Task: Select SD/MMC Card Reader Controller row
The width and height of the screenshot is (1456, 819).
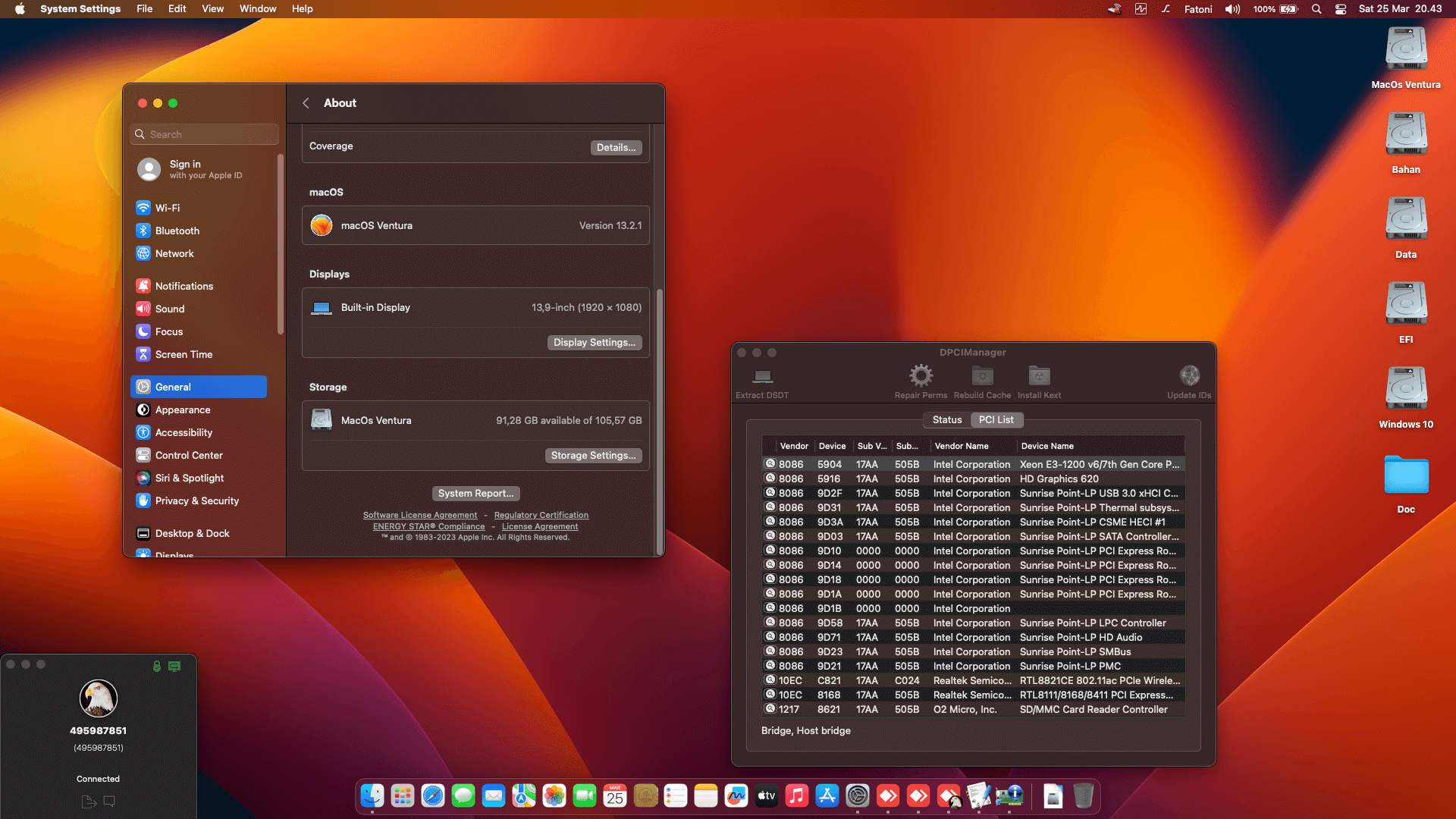Action: [974, 710]
